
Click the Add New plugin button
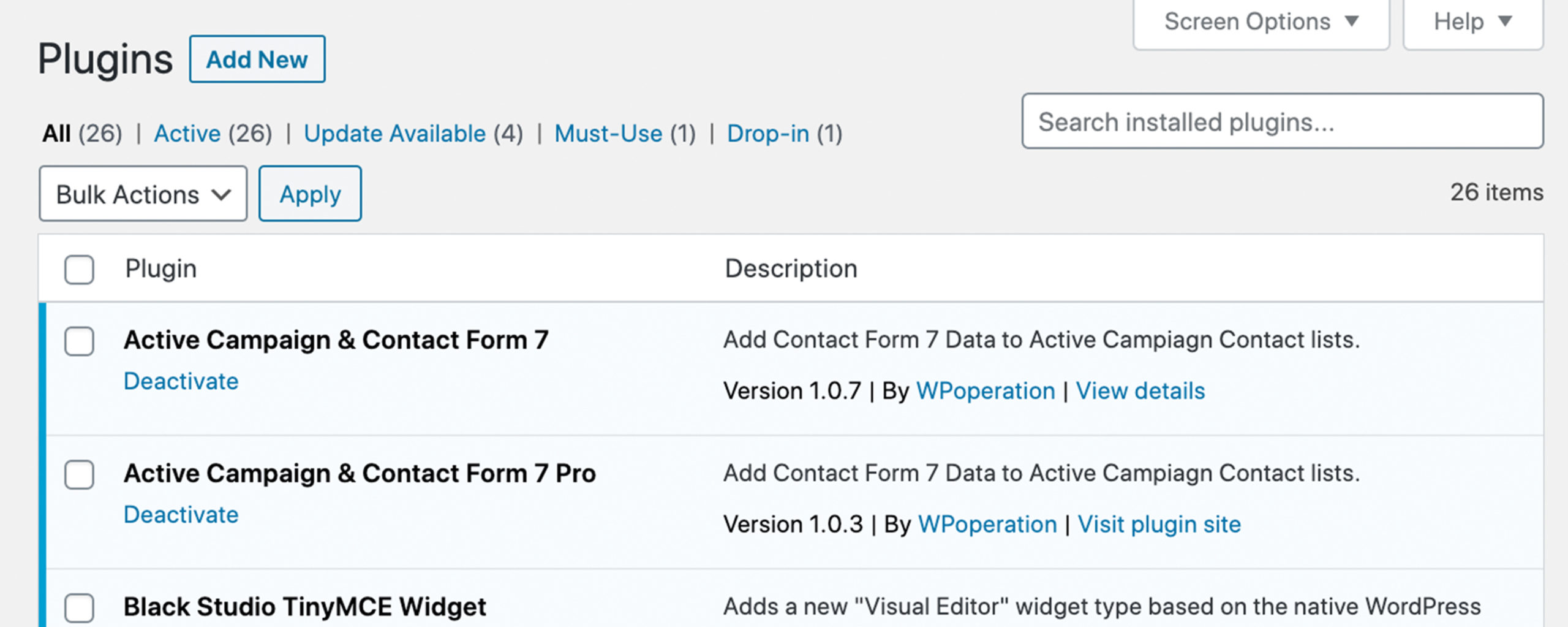[257, 59]
